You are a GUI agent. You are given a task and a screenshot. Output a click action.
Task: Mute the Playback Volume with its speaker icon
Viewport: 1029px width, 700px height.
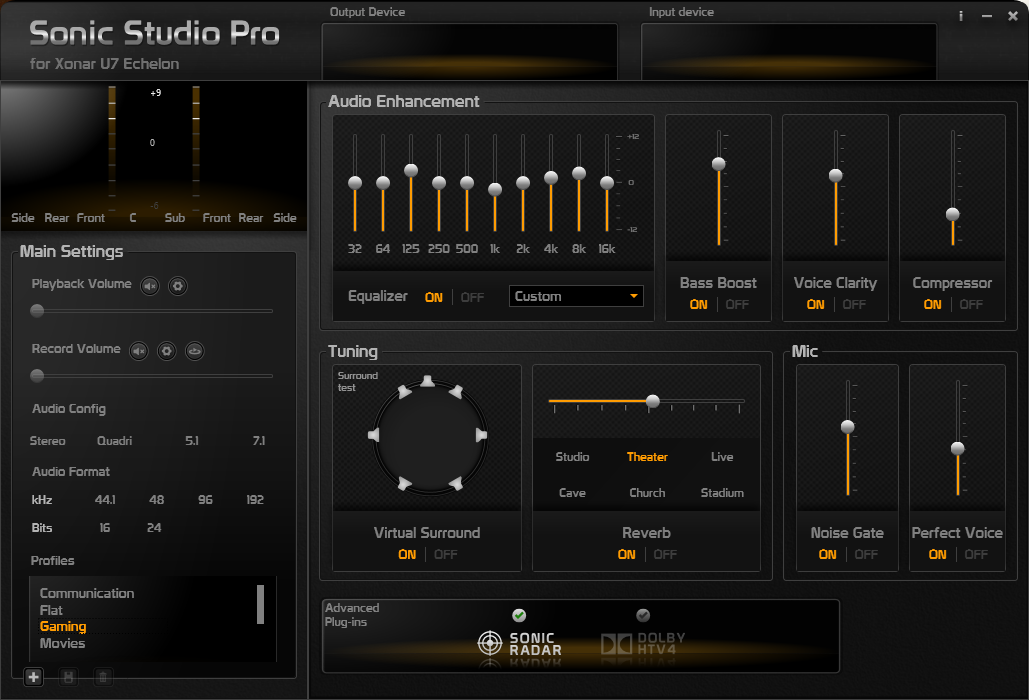point(150,286)
